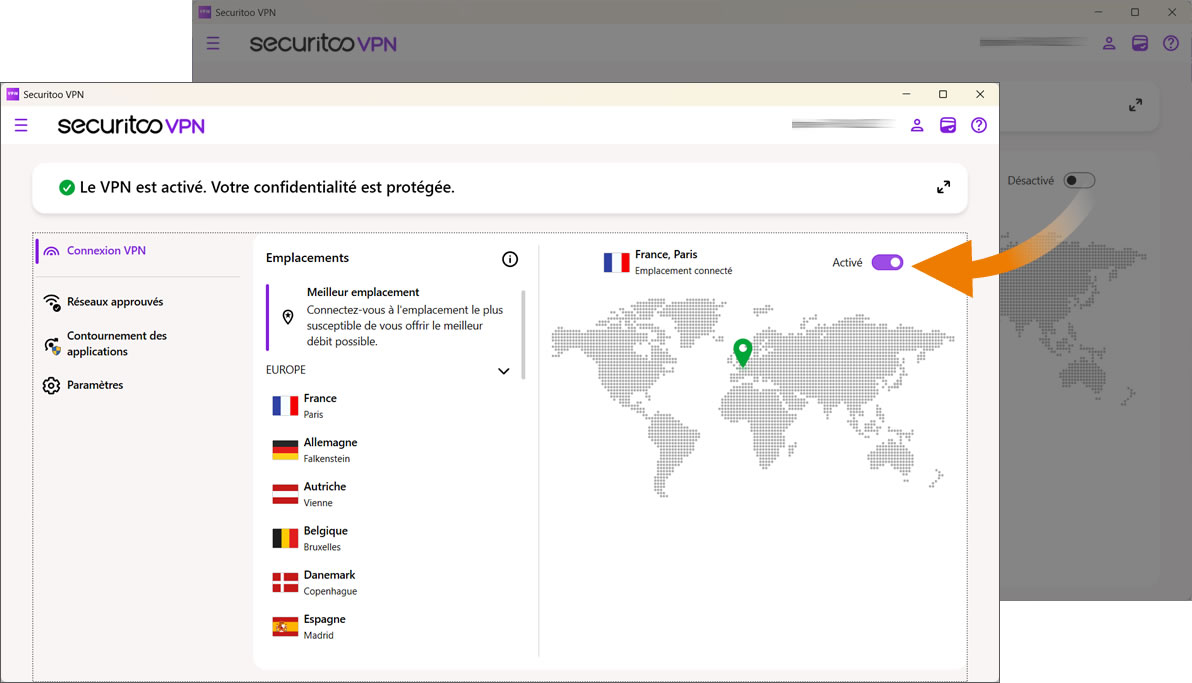
Task: Open the account profile icon in front window
Action: pyautogui.click(x=917, y=125)
